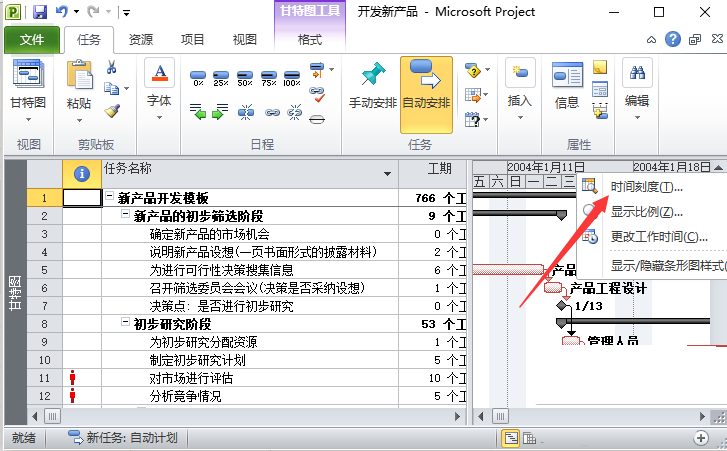Open the 格式 tab under Gantt tools
The width and height of the screenshot is (727, 451).
pyautogui.click(x=310, y=39)
